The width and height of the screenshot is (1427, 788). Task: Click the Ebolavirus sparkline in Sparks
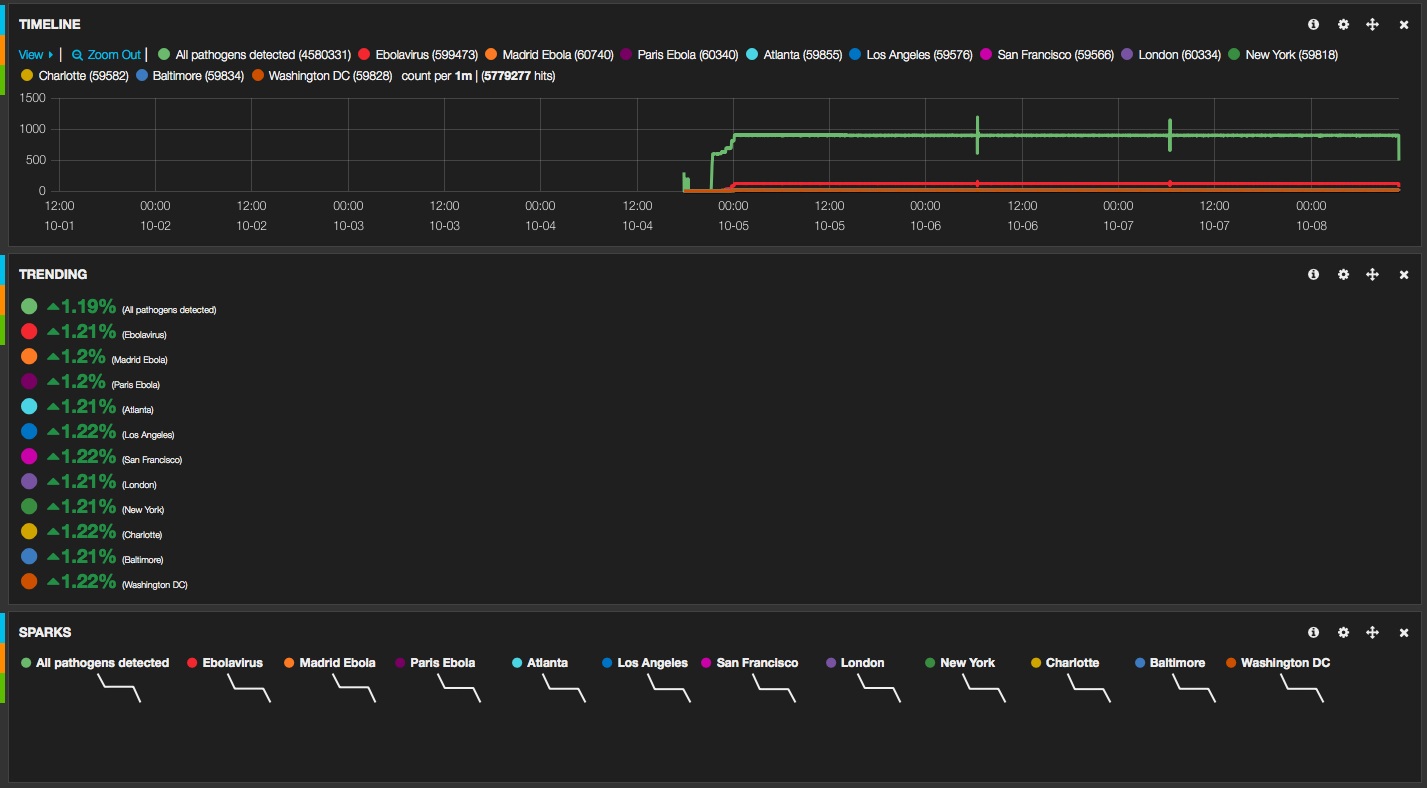pyautogui.click(x=249, y=688)
